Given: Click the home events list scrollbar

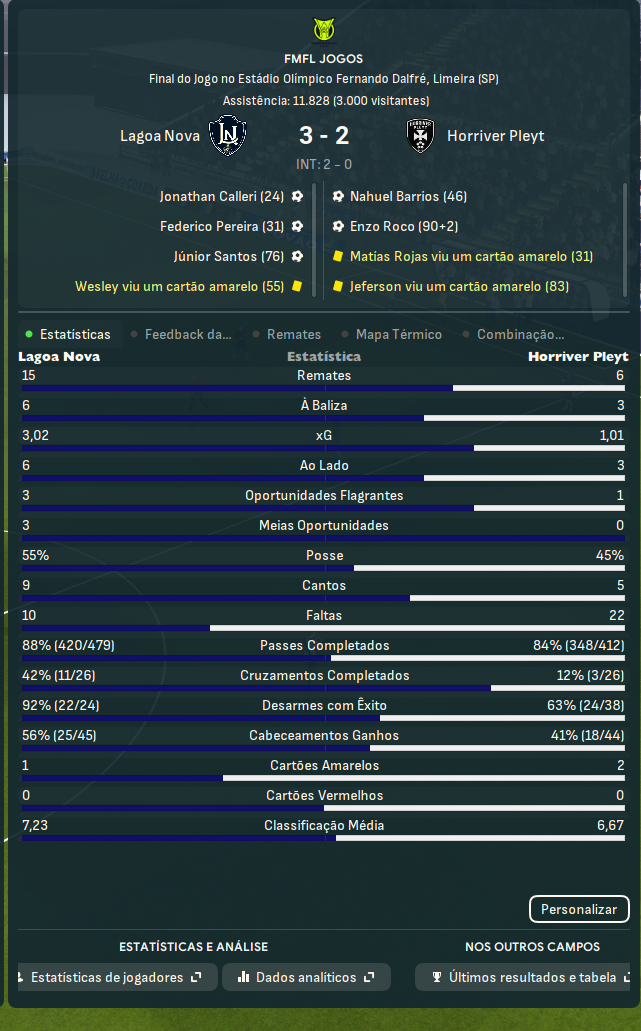Looking at the screenshot, I should [314, 240].
